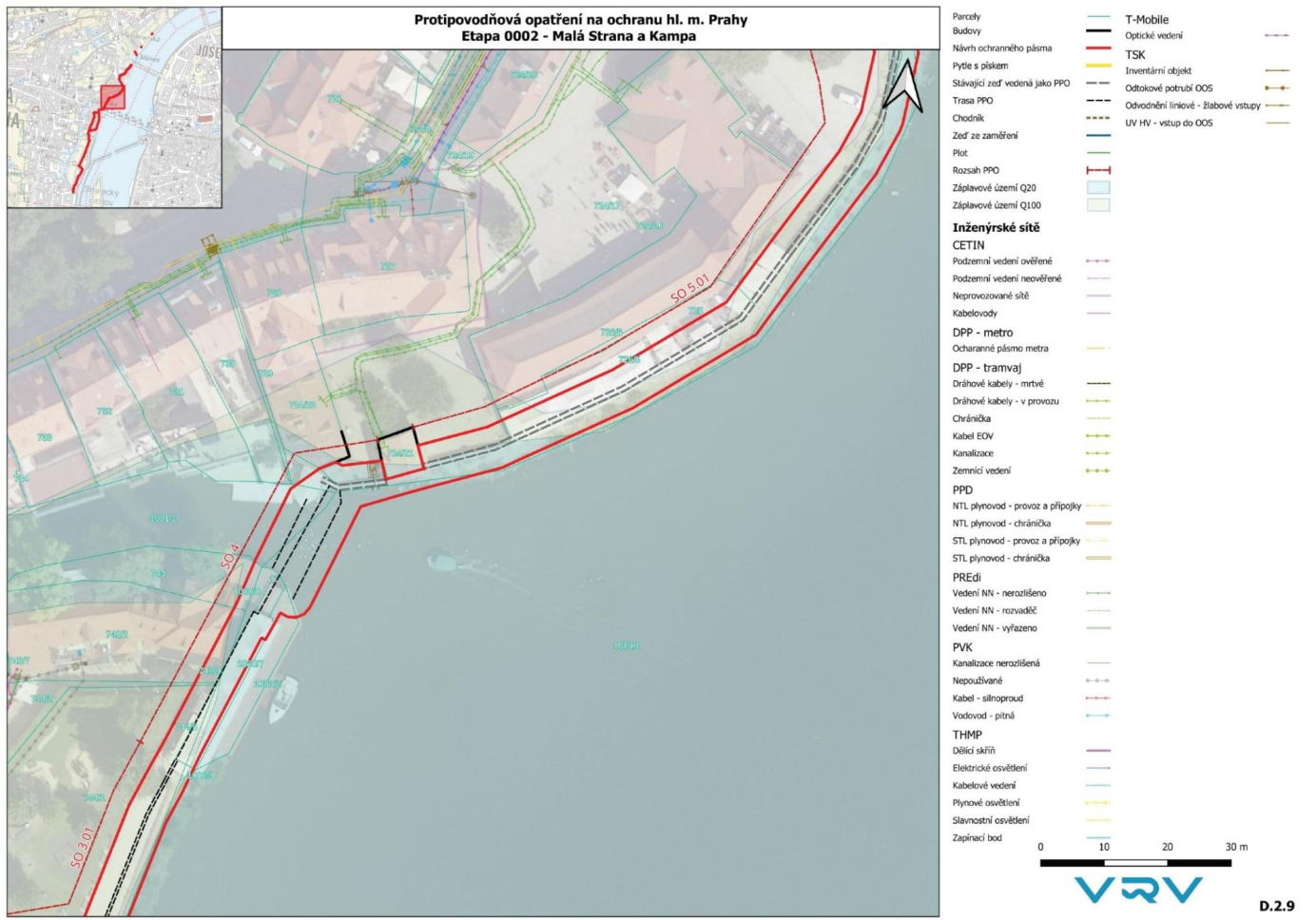
Task: Click the 'SO 4' label on the map
Action: (x=229, y=556)
